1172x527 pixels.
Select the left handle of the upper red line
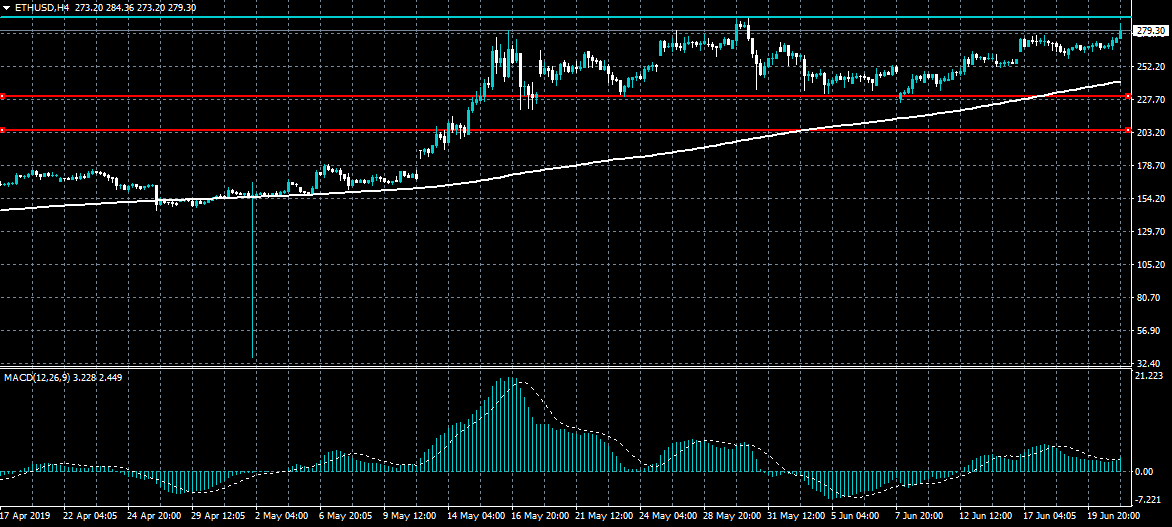2,96
